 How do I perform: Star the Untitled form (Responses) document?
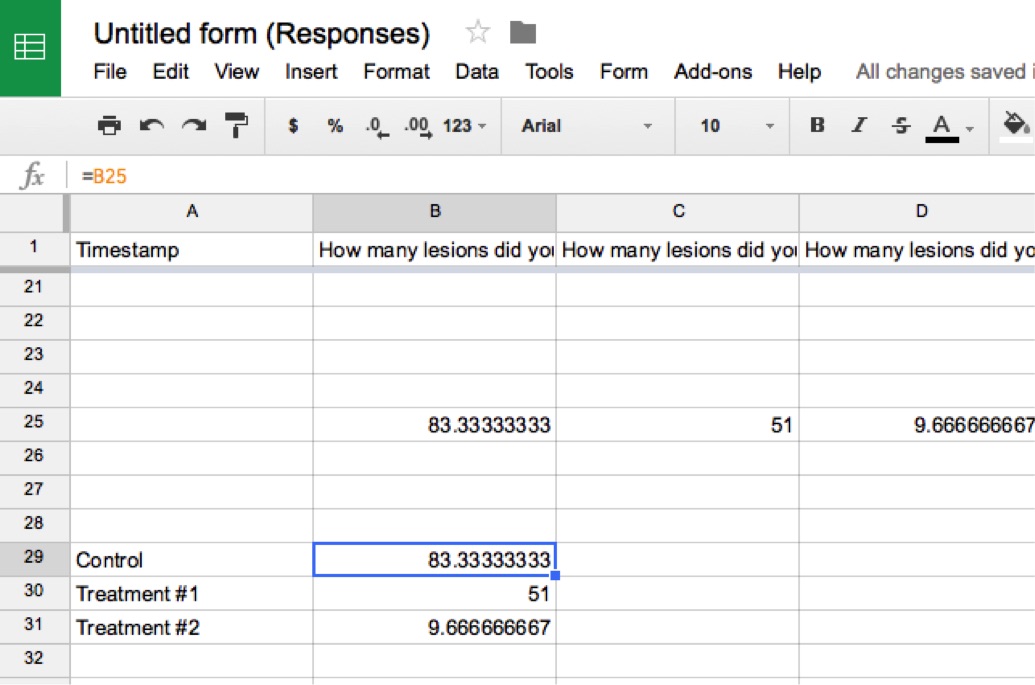click(x=478, y=33)
